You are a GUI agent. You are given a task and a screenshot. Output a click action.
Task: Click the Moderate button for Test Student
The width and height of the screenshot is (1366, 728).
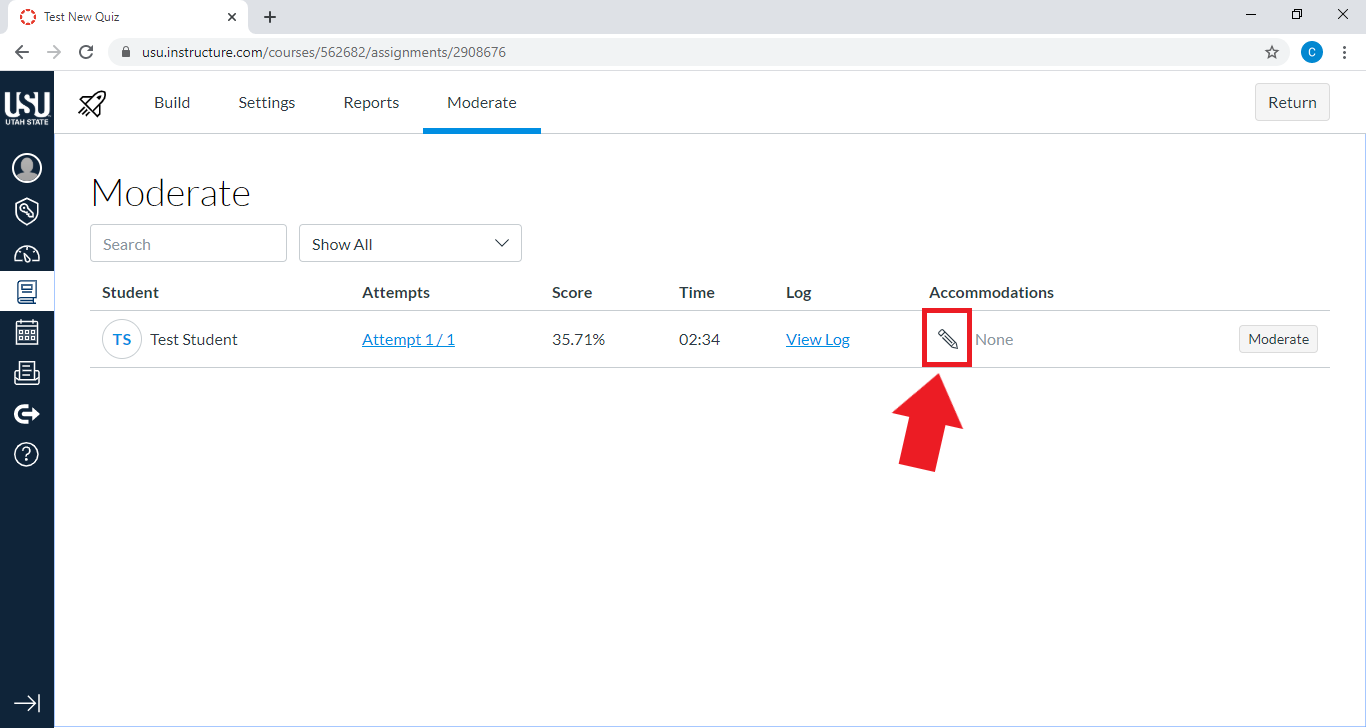pos(1278,340)
